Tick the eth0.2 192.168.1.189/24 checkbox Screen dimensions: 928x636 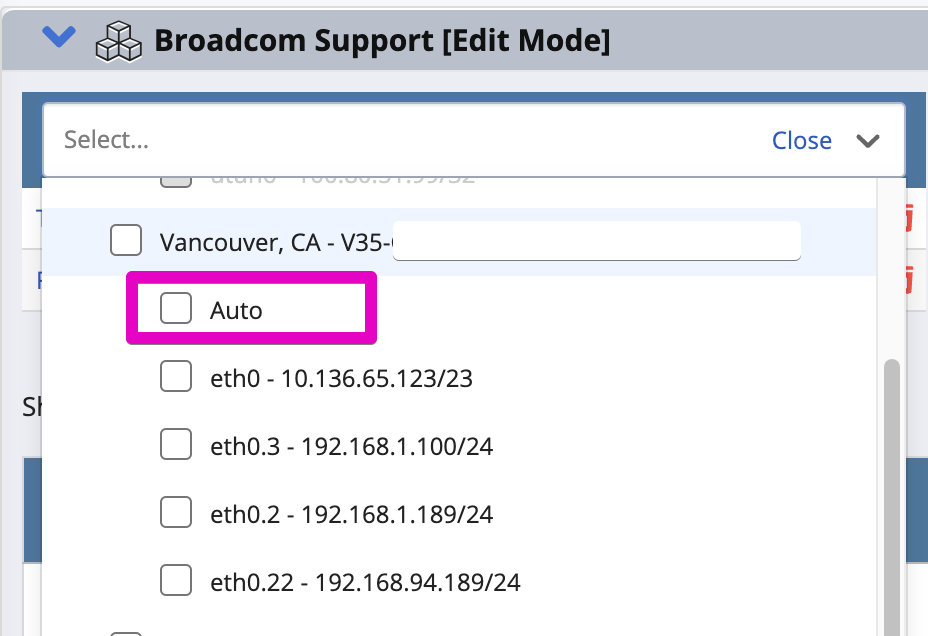176,513
